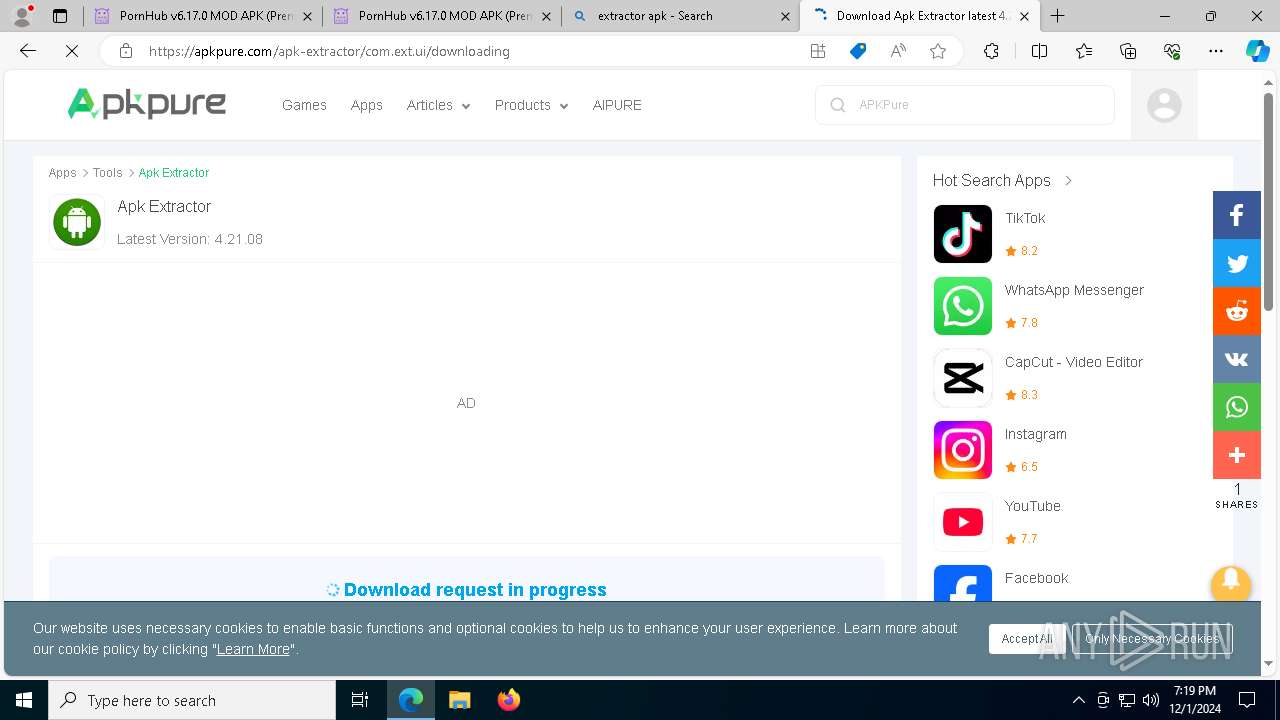Viewport: 1280px width, 720px height.
Task: Open the Favorites list icon
Action: click(x=1084, y=51)
